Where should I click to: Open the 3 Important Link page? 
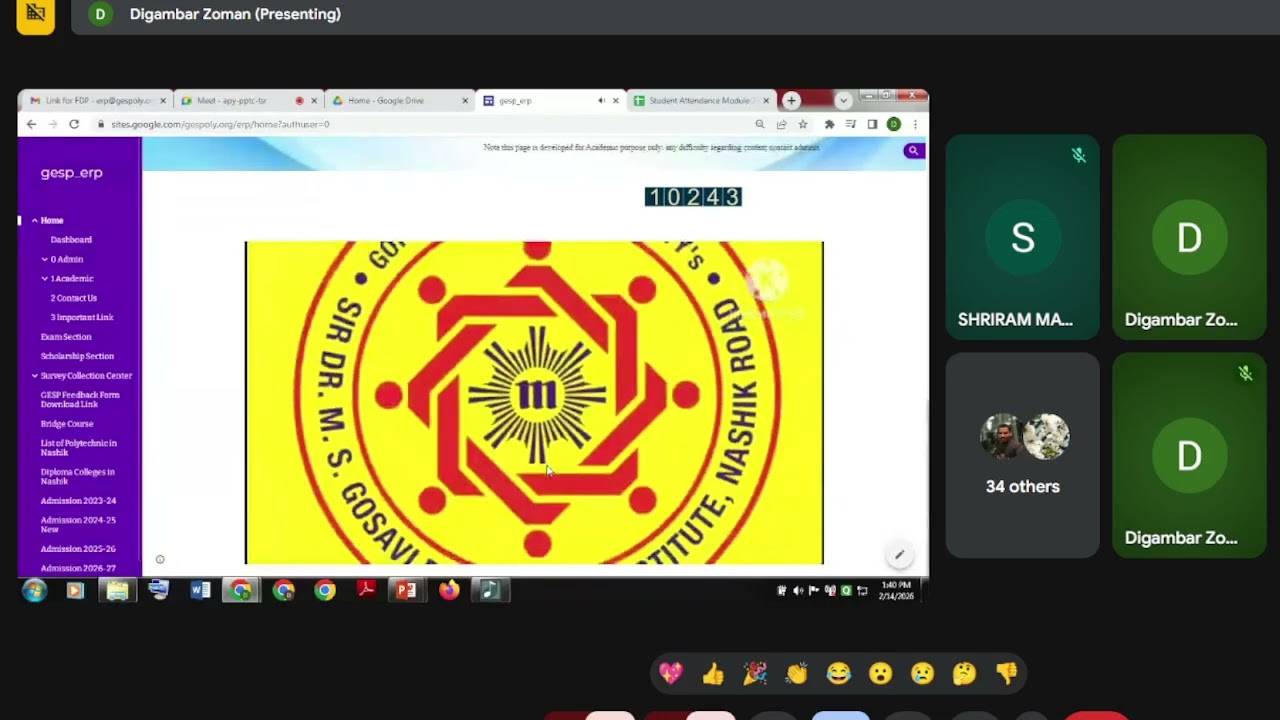(82, 317)
